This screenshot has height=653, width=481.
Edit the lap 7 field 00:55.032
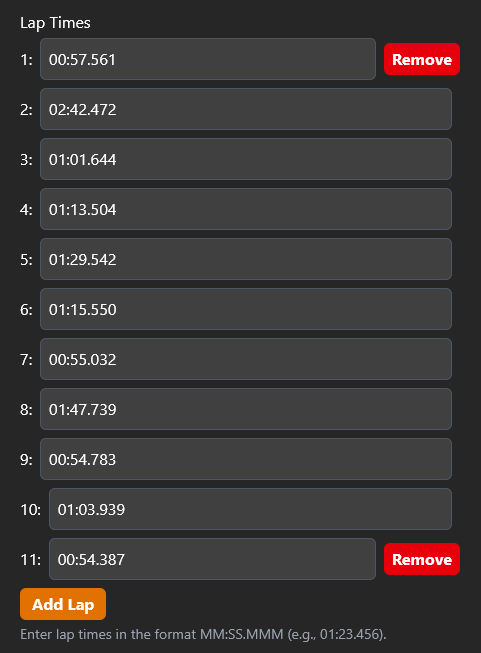246,359
